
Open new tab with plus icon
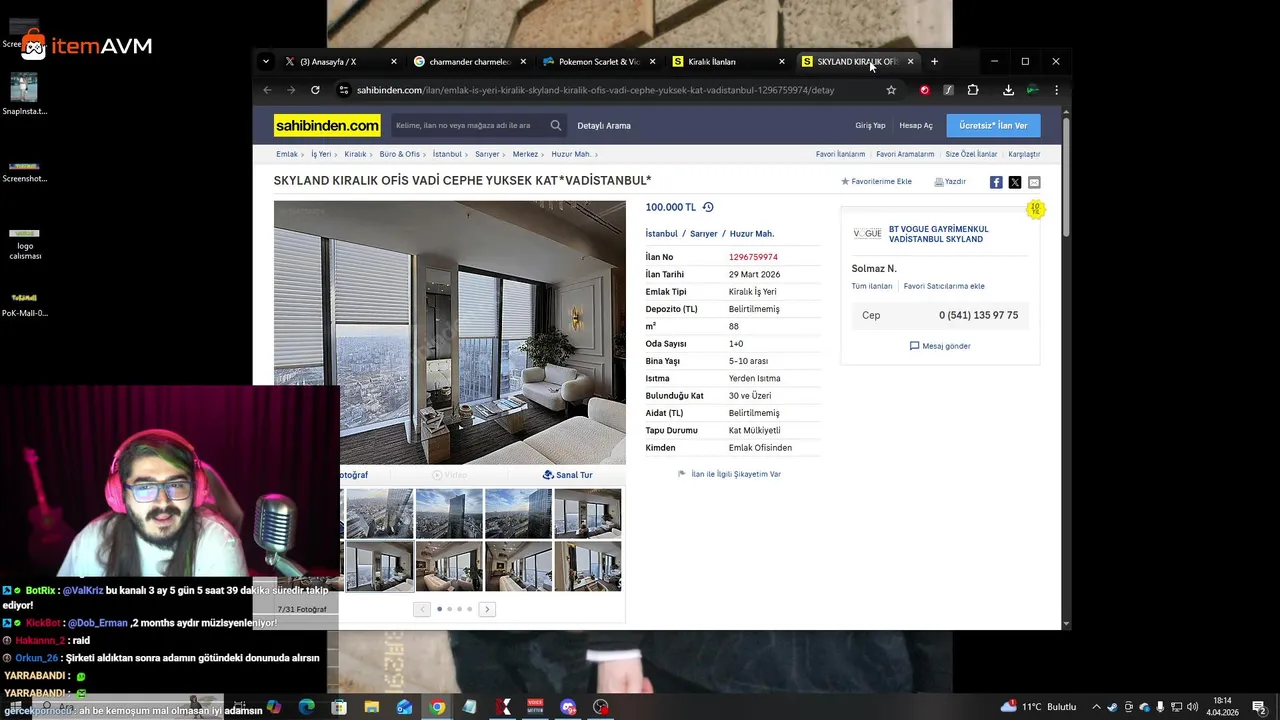point(934,61)
